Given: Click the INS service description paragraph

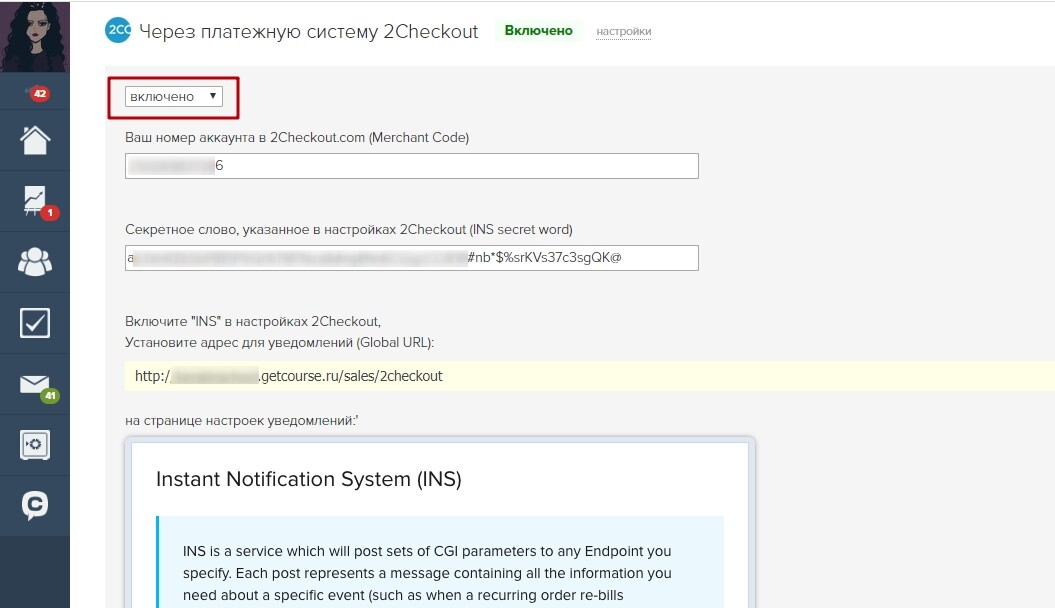Looking at the screenshot, I should (x=427, y=573).
